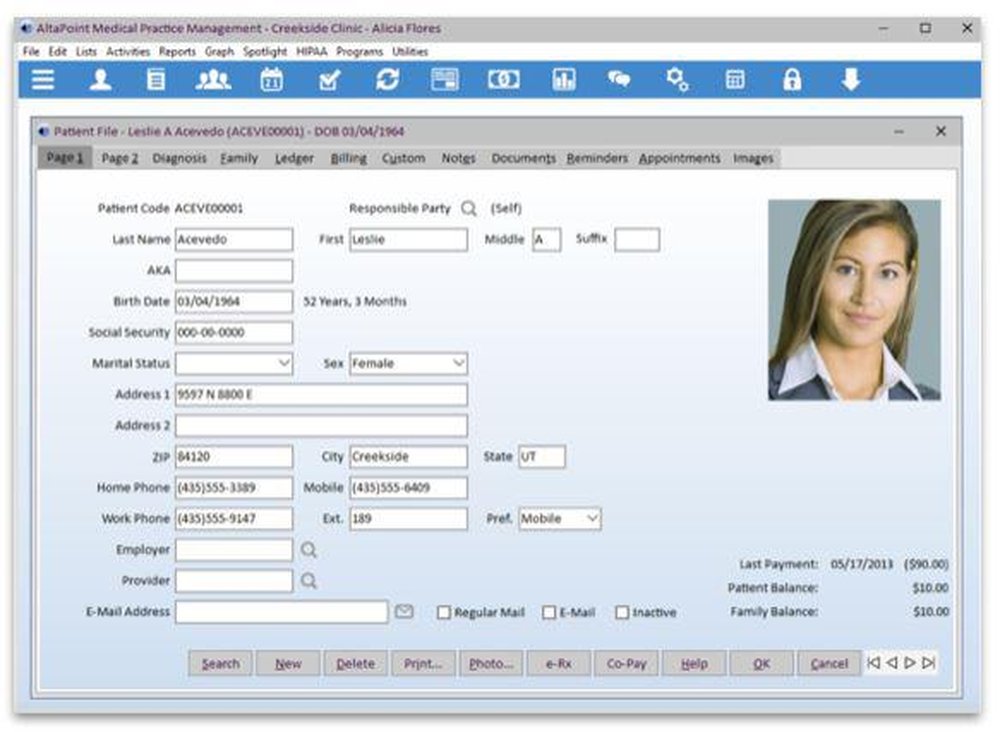The height and width of the screenshot is (732, 1000).
Task: Click the Delete button
Action: click(x=356, y=664)
